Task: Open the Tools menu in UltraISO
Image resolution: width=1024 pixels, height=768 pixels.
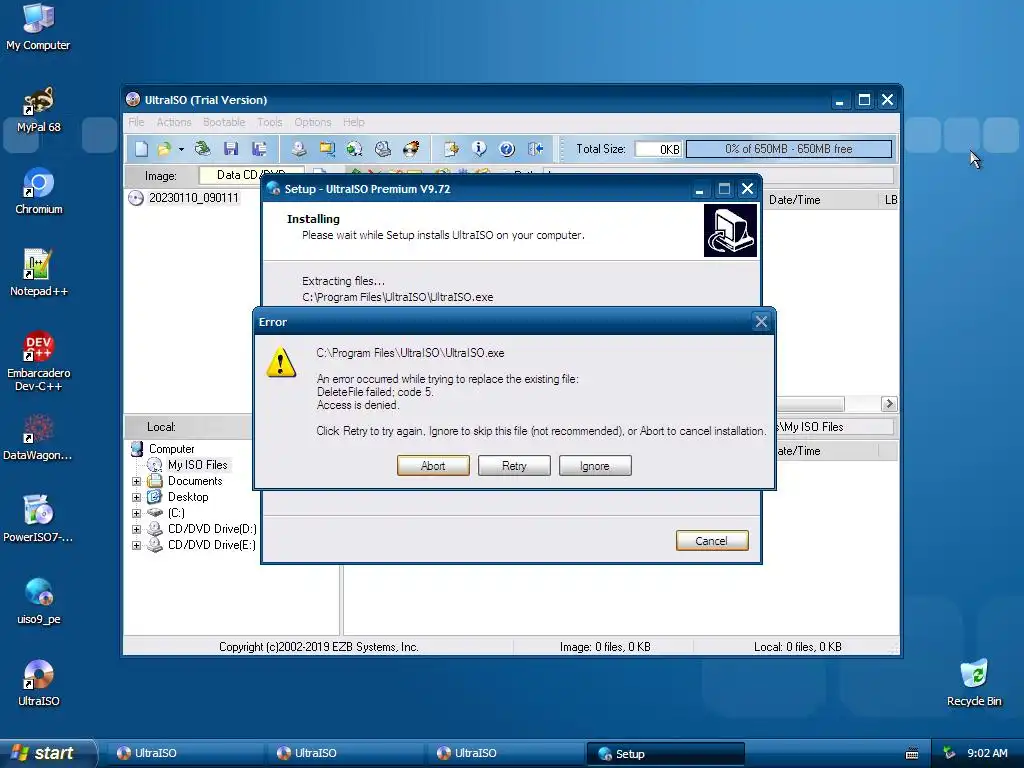Action: pos(270,122)
